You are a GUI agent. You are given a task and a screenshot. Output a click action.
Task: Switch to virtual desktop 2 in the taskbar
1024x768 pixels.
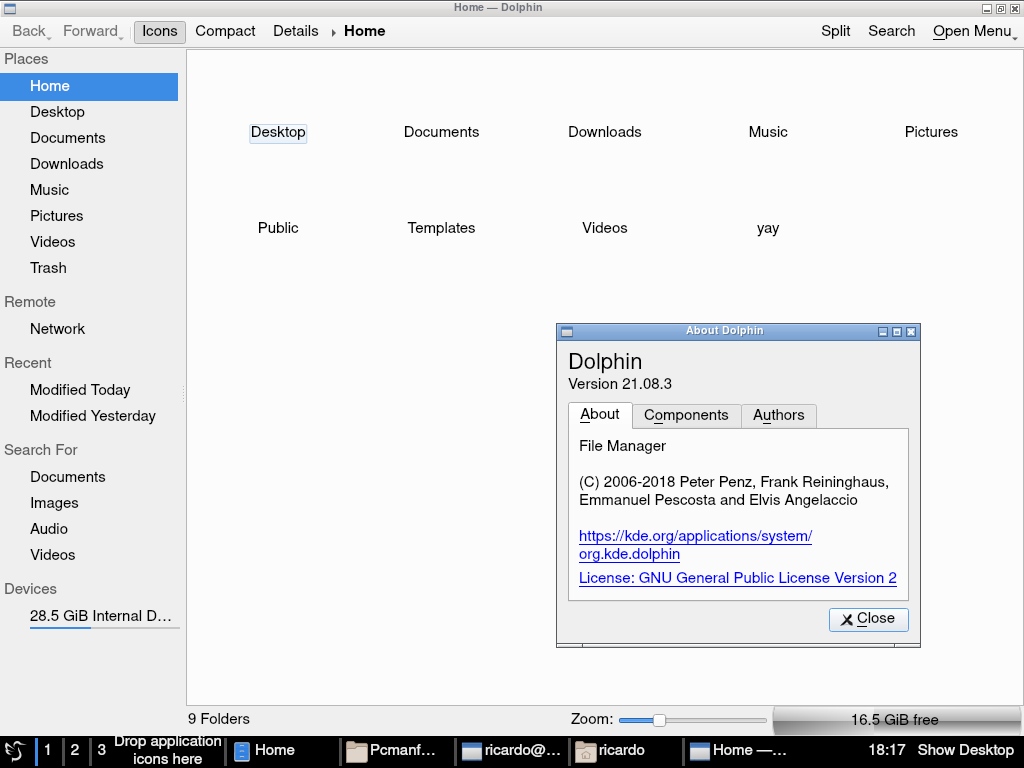(75, 750)
